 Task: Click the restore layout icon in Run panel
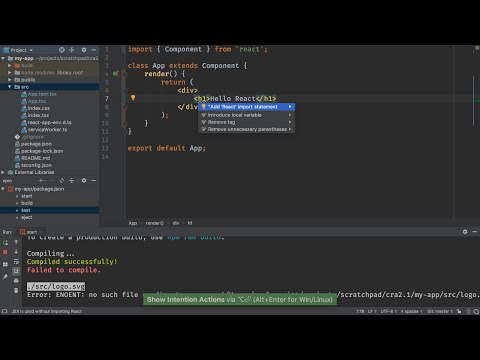(x=5, y=264)
